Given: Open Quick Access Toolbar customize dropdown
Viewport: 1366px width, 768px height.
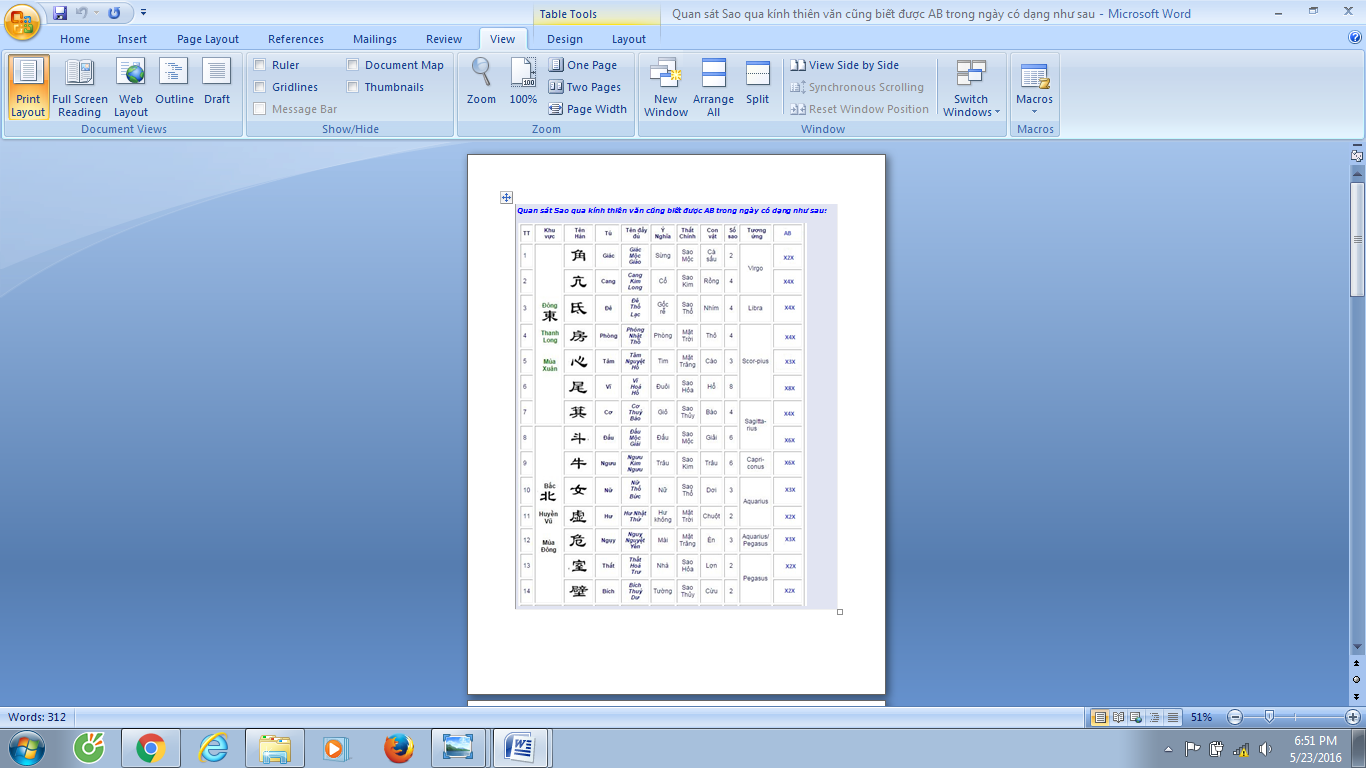Looking at the screenshot, I should coord(144,13).
